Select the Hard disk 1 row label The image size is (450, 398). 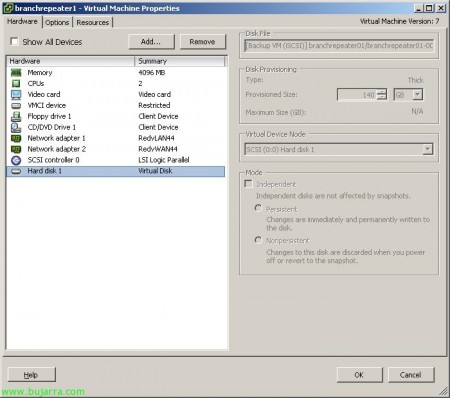(45, 171)
